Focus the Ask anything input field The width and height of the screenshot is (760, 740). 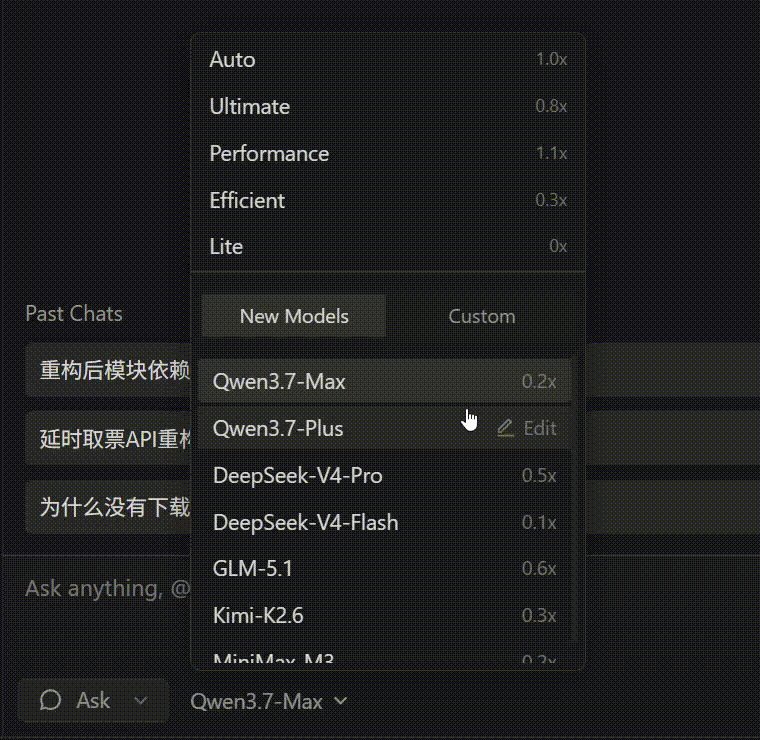(108, 589)
